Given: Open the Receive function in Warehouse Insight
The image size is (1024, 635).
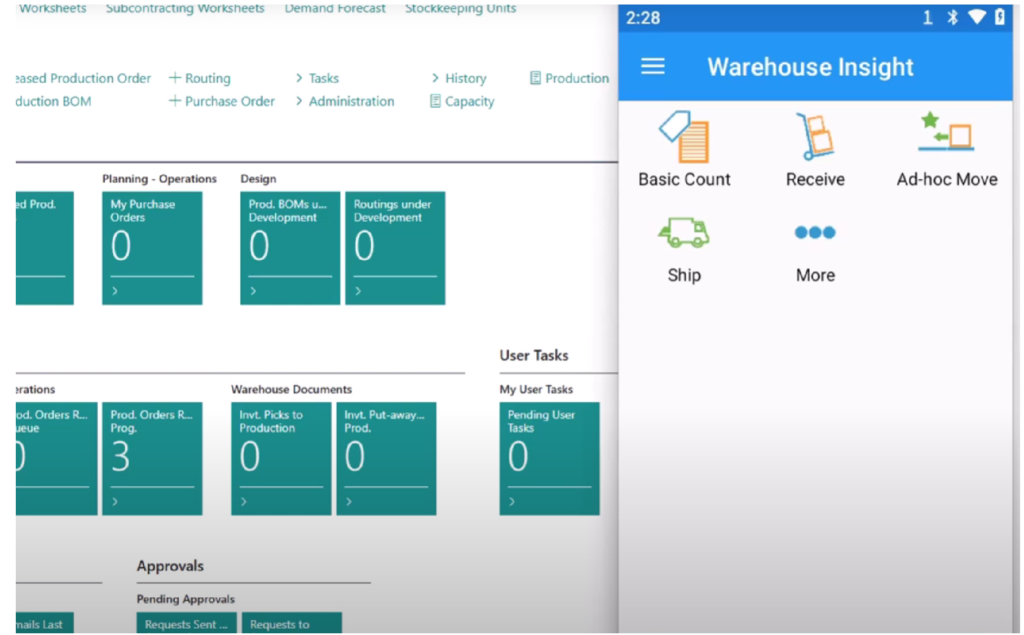Looking at the screenshot, I should coord(815,150).
